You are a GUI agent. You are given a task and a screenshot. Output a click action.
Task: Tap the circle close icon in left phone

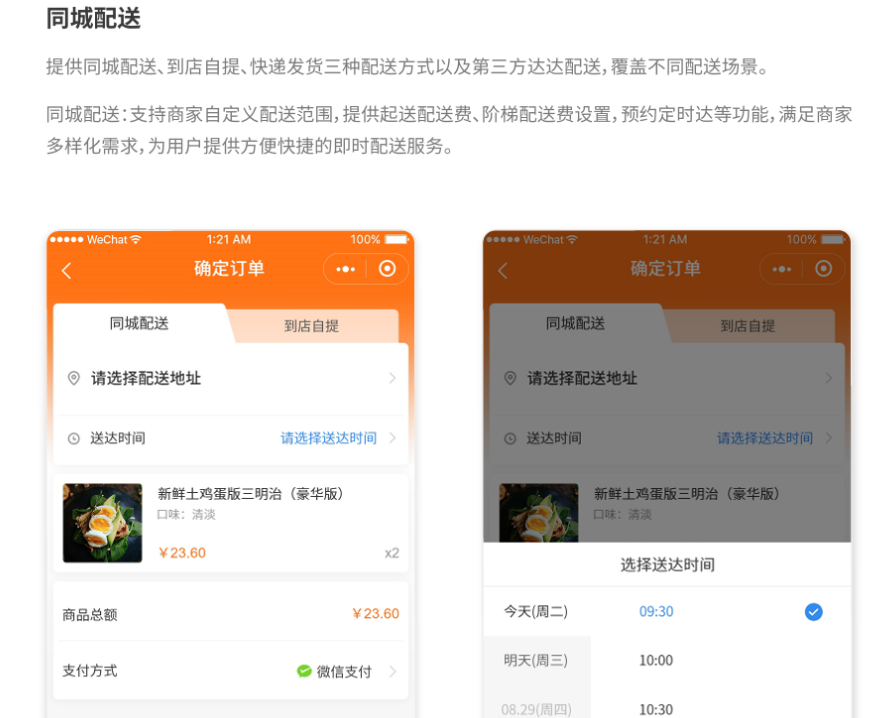388,269
